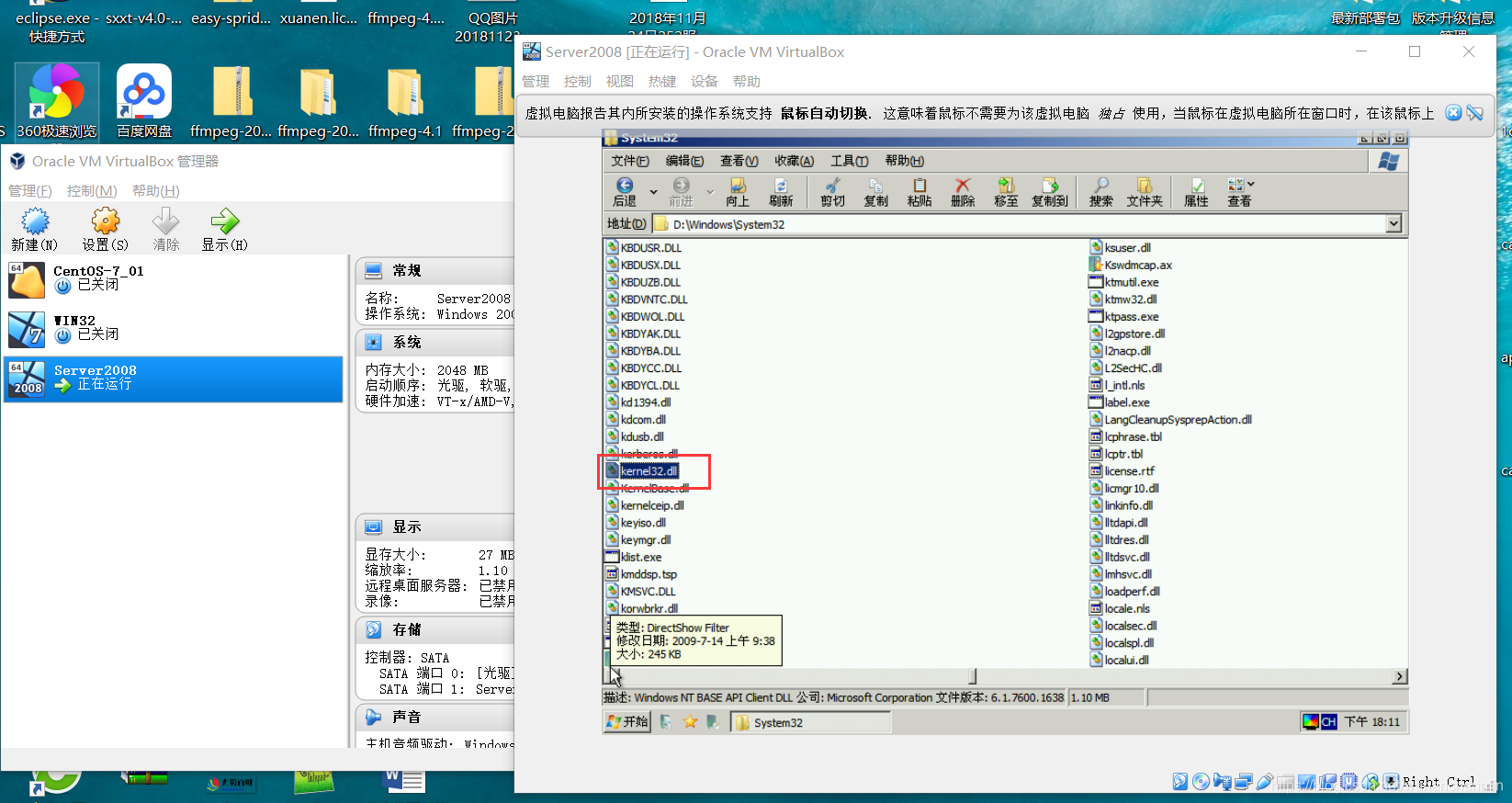This screenshot has width=1512, height=803.
Task: Click the do-not-show-again notification icon
Action: 1474,112
